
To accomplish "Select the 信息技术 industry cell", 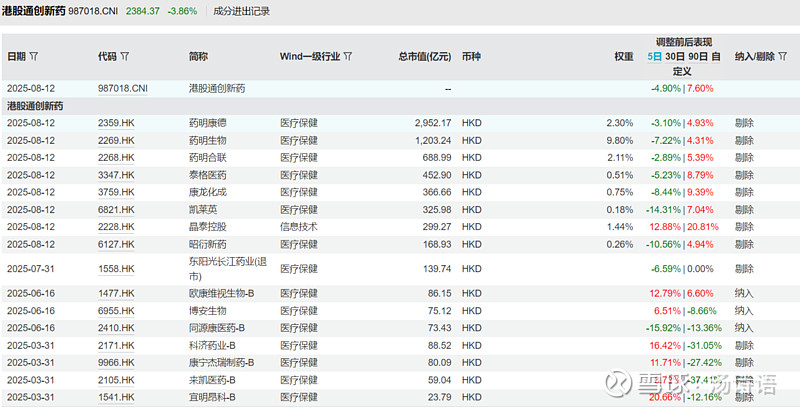I will (298, 227).
